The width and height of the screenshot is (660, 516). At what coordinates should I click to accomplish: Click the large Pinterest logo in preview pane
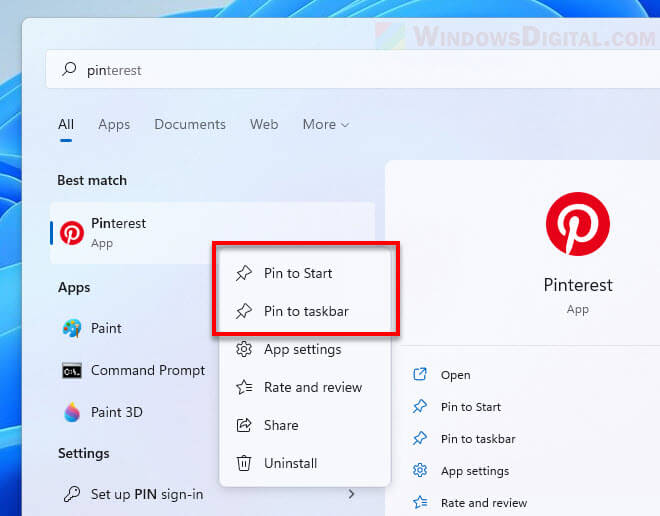tap(578, 224)
